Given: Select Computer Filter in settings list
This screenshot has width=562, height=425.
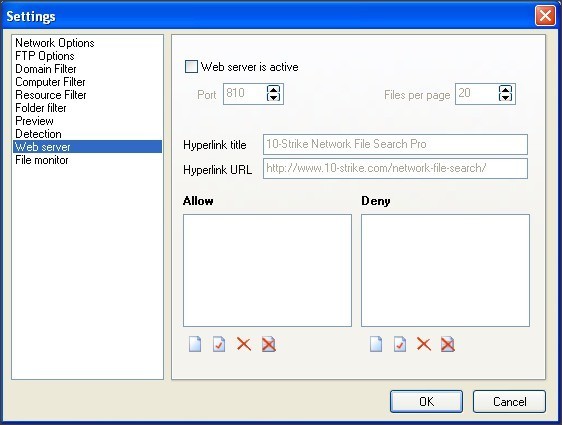Looking at the screenshot, I should 87,82.
